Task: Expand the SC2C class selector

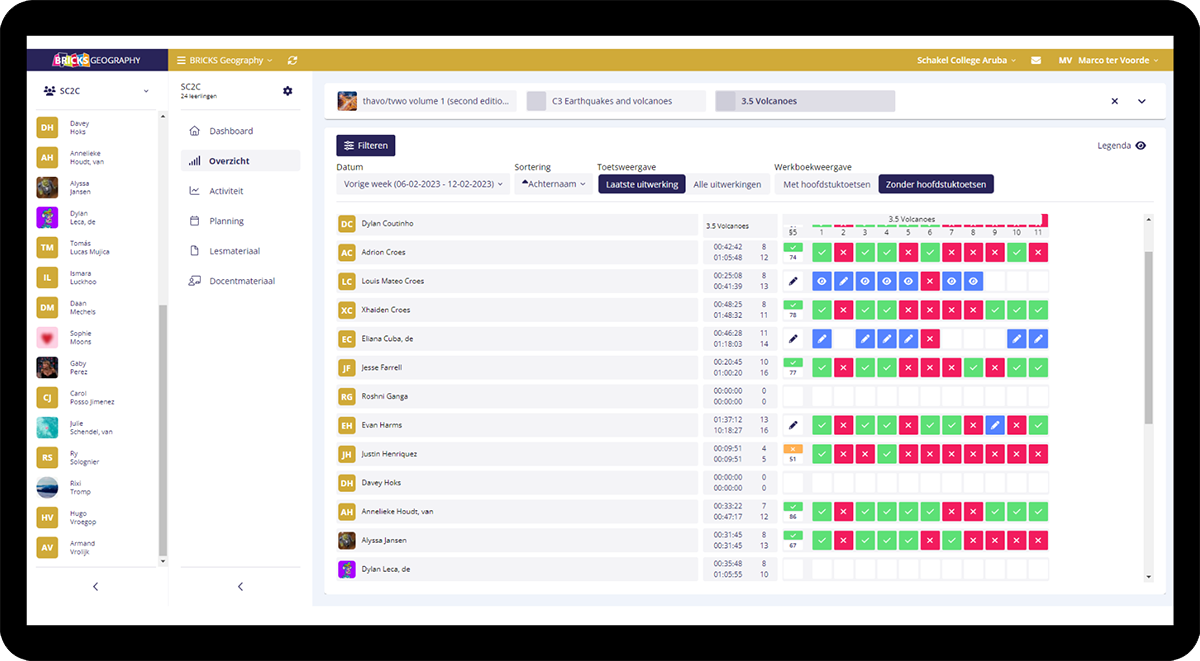Action: (x=96, y=91)
